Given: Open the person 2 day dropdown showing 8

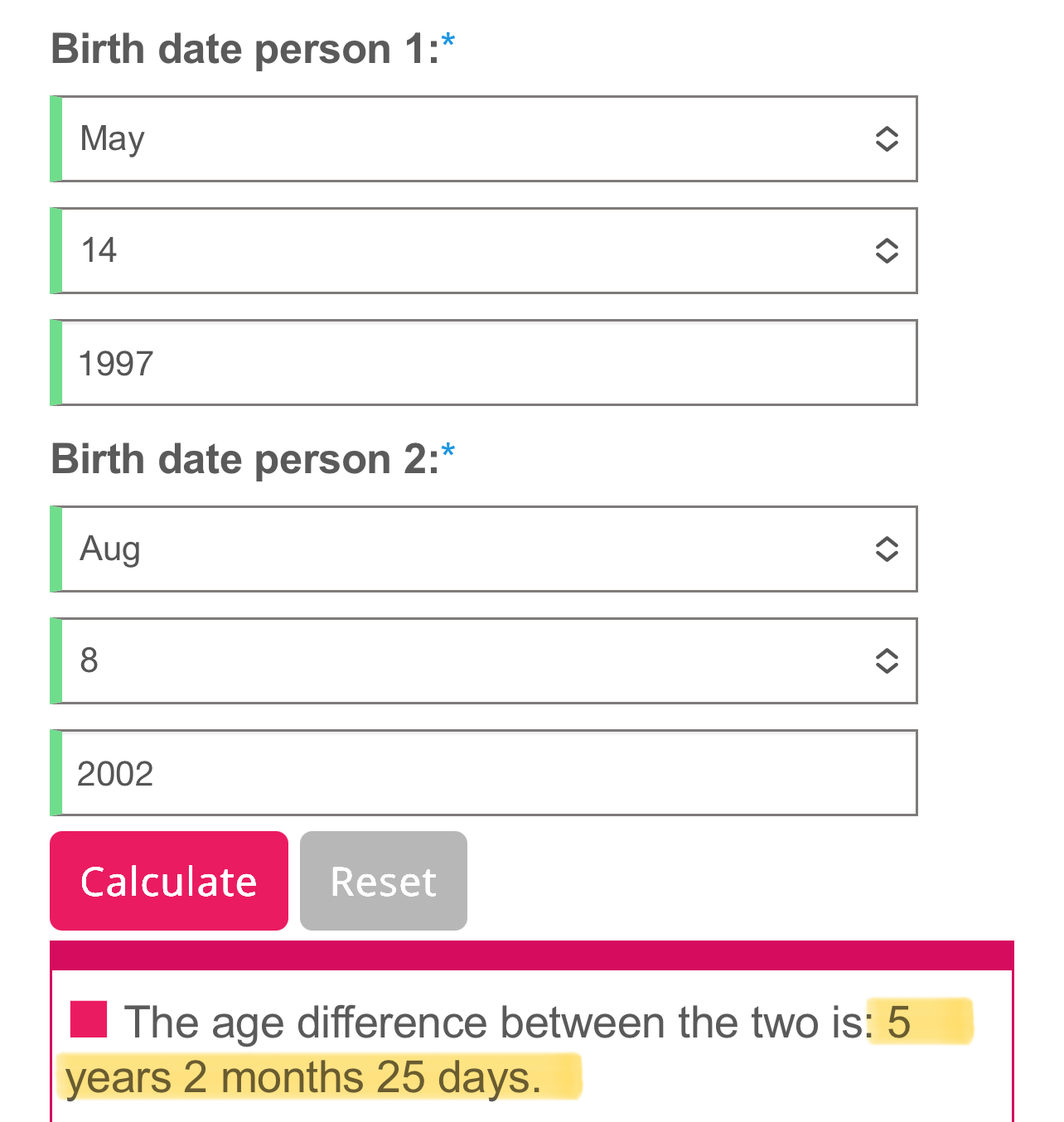Looking at the screenshot, I should point(464,660).
